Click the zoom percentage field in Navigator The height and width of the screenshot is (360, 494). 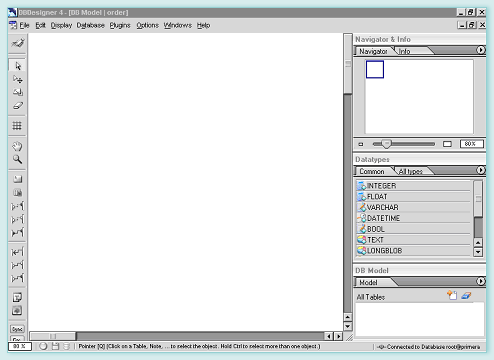tap(471, 144)
